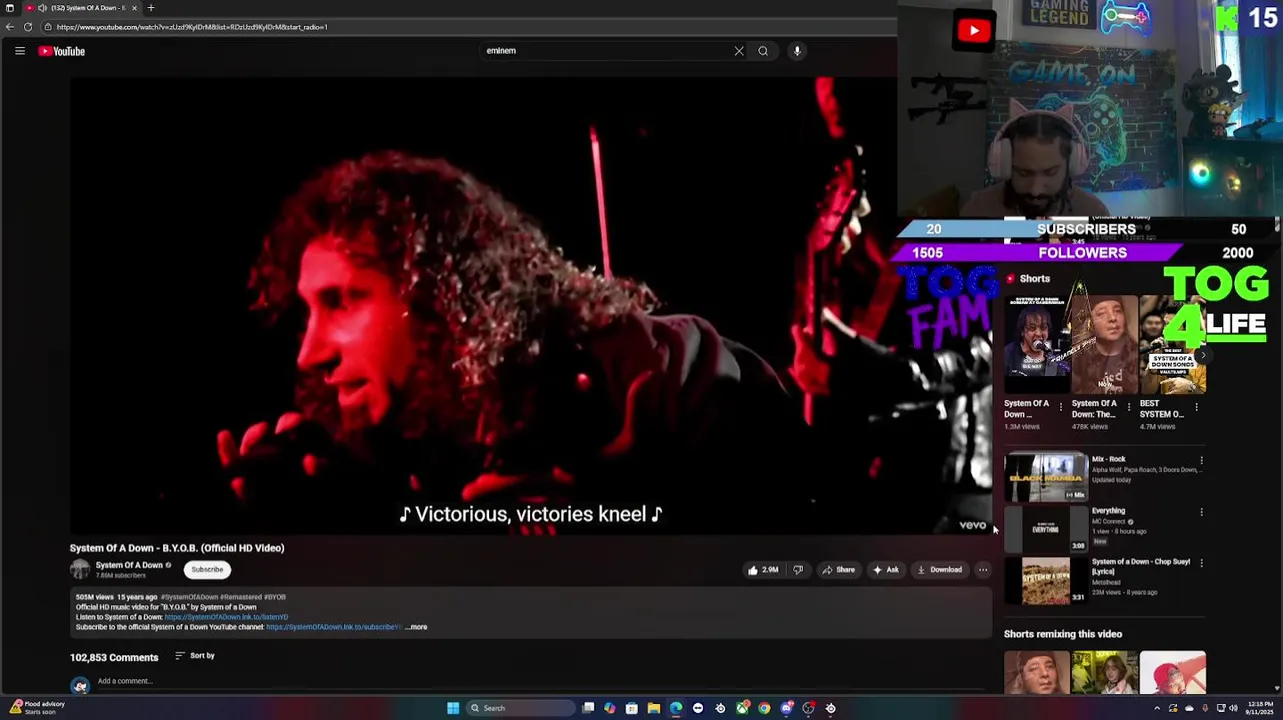Start voice search with microphone icon
The height and width of the screenshot is (720, 1283).
click(797, 51)
